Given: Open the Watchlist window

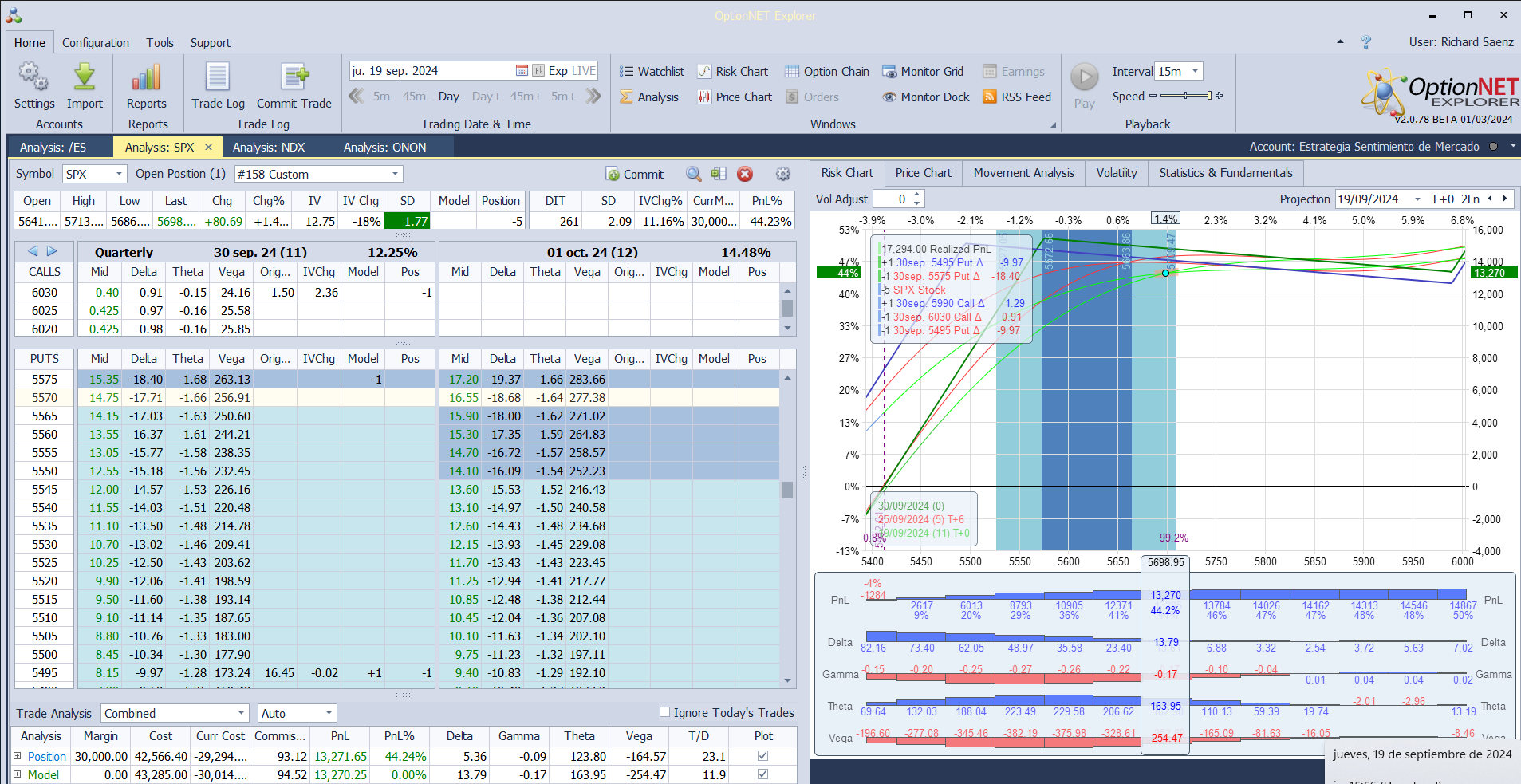Looking at the screenshot, I should pos(652,72).
